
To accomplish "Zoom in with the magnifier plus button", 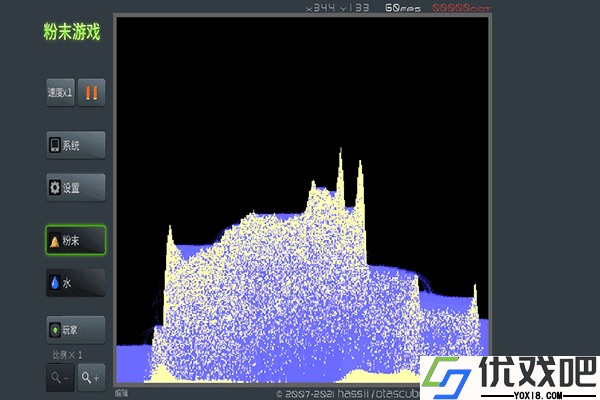I will (91, 377).
